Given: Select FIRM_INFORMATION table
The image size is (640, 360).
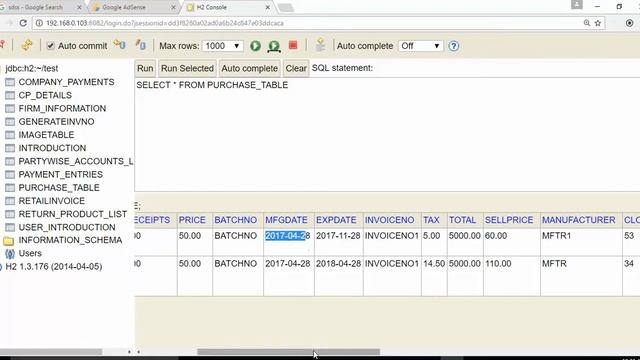Looking at the screenshot, I should [62, 109].
